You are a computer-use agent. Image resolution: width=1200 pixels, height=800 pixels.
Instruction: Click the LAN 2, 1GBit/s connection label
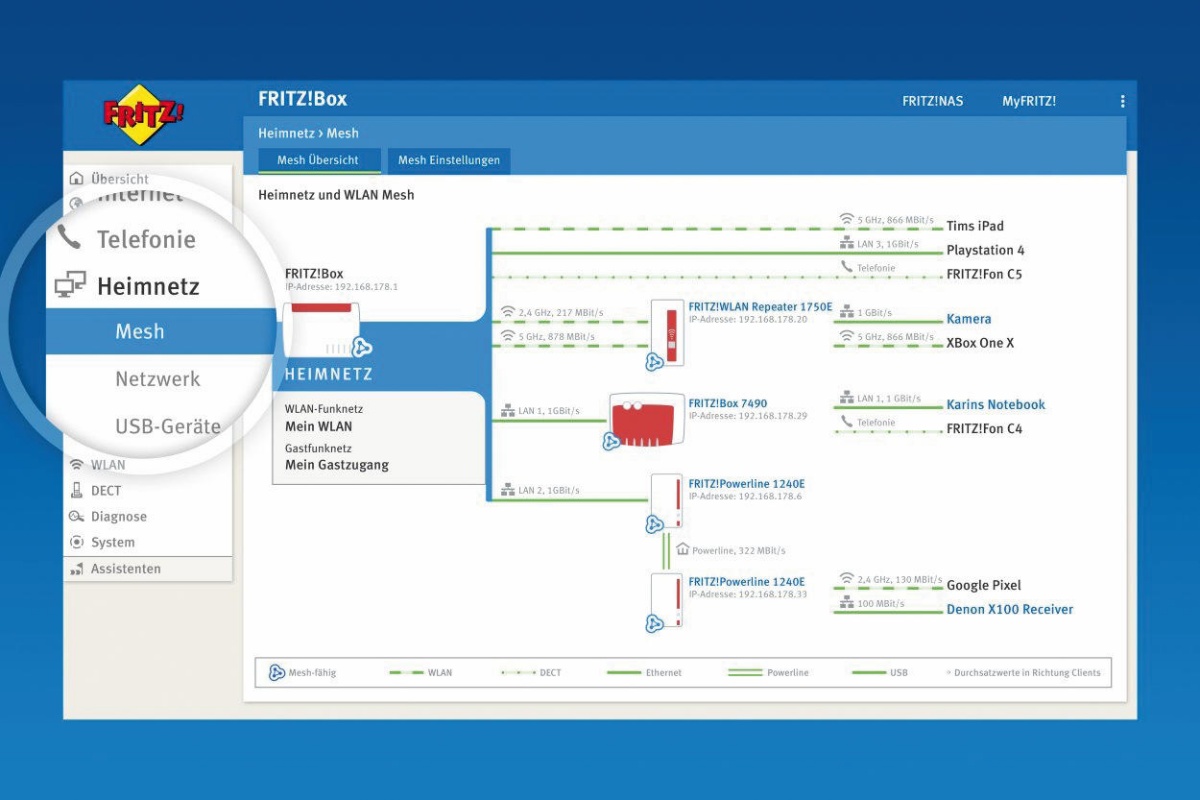click(549, 491)
